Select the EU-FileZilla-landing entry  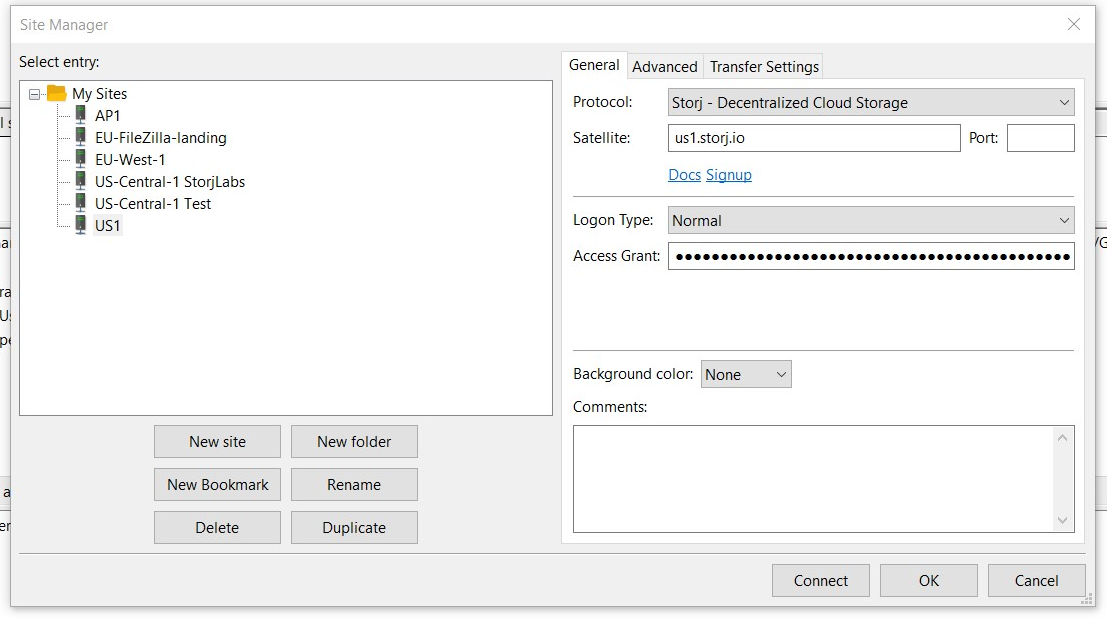[161, 138]
